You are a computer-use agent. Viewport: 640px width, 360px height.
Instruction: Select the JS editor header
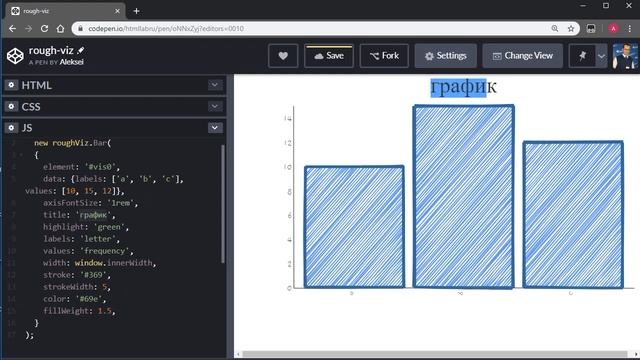coord(114,128)
